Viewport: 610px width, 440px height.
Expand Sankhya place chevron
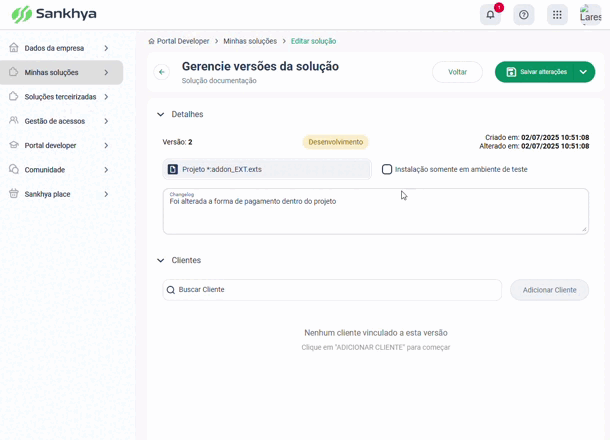pyautogui.click(x=106, y=194)
